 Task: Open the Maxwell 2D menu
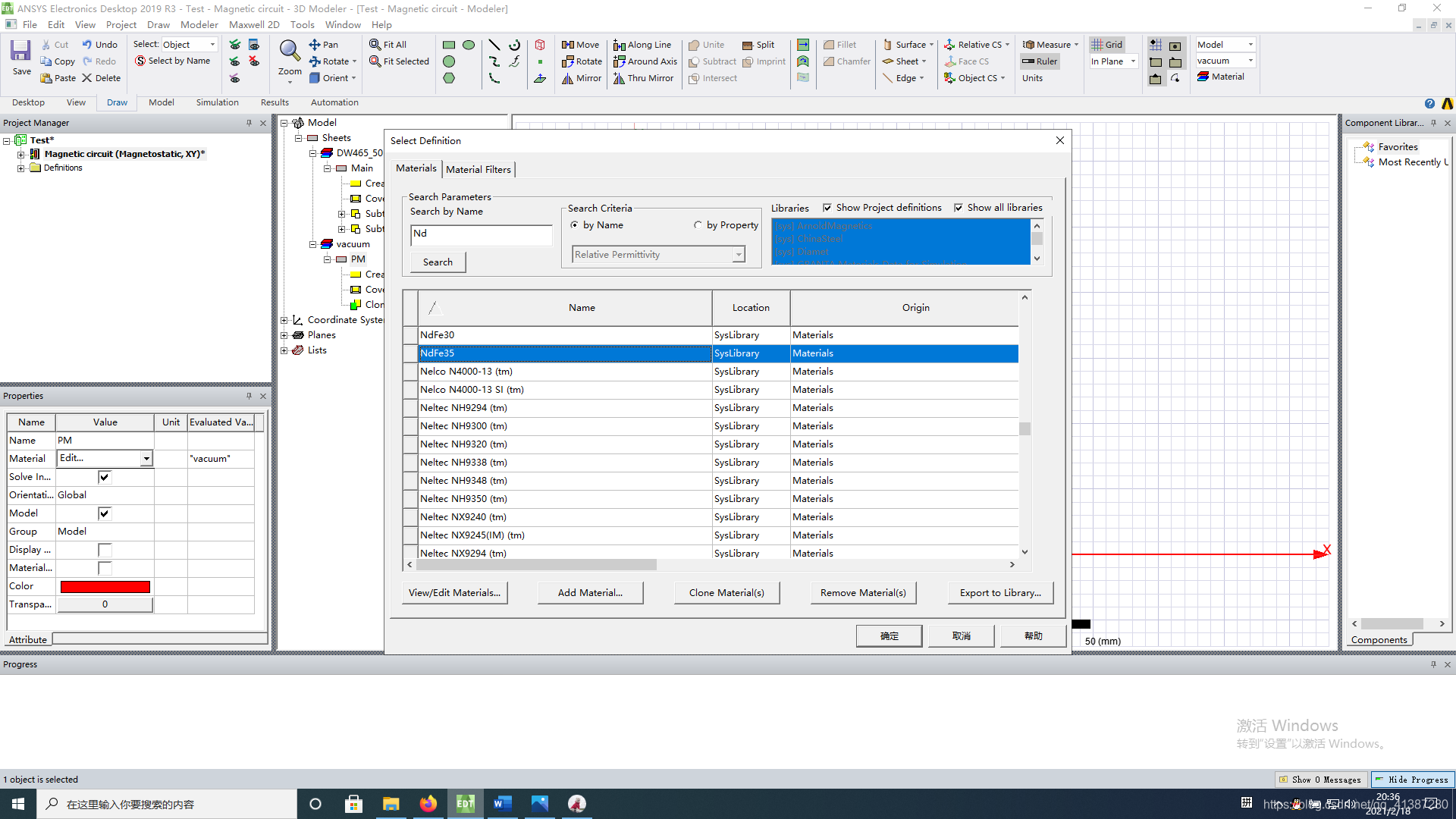pyautogui.click(x=254, y=25)
